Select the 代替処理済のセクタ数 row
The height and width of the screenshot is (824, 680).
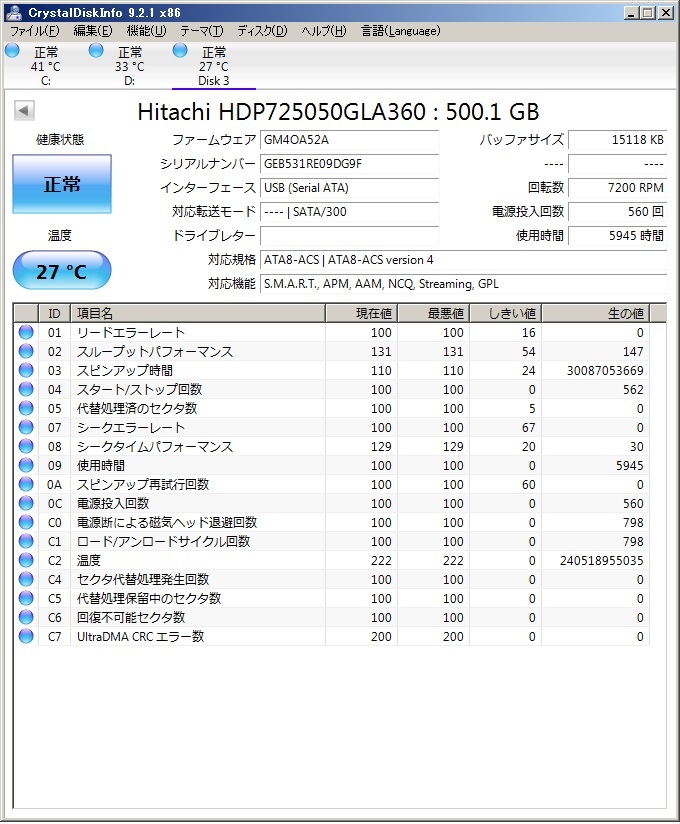point(200,409)
